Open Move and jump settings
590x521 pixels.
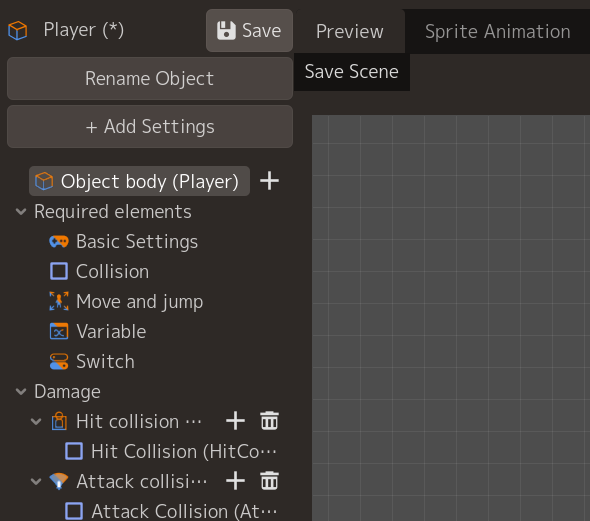[x=140, y=302]
